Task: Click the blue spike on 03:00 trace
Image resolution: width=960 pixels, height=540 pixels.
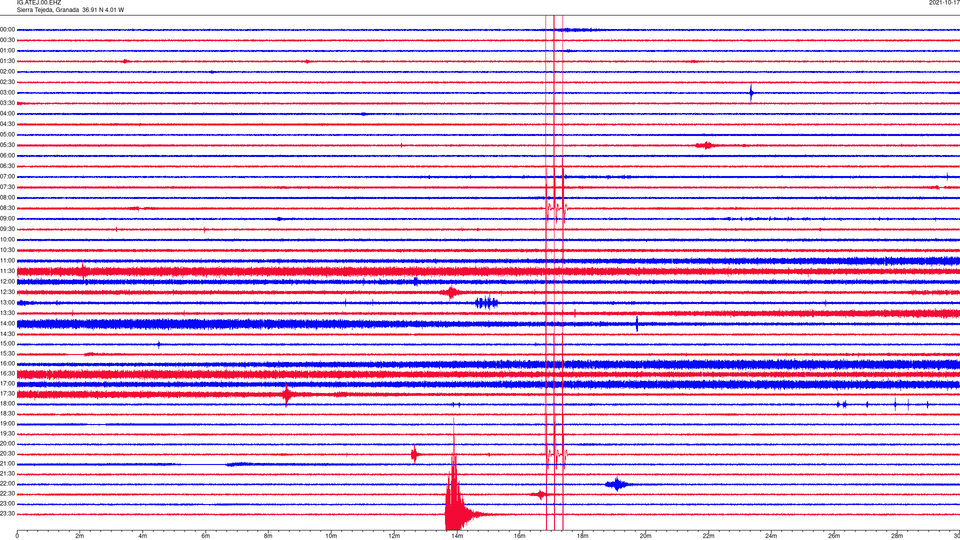Action: [751, 93]
